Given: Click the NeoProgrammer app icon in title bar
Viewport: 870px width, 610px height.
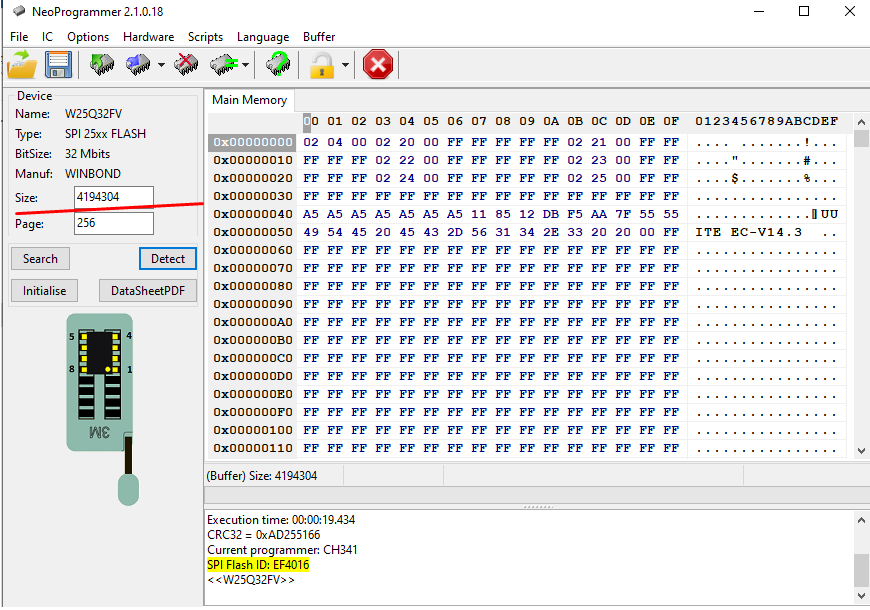Looking at the screenshot, I should click(x=19, y=11).
